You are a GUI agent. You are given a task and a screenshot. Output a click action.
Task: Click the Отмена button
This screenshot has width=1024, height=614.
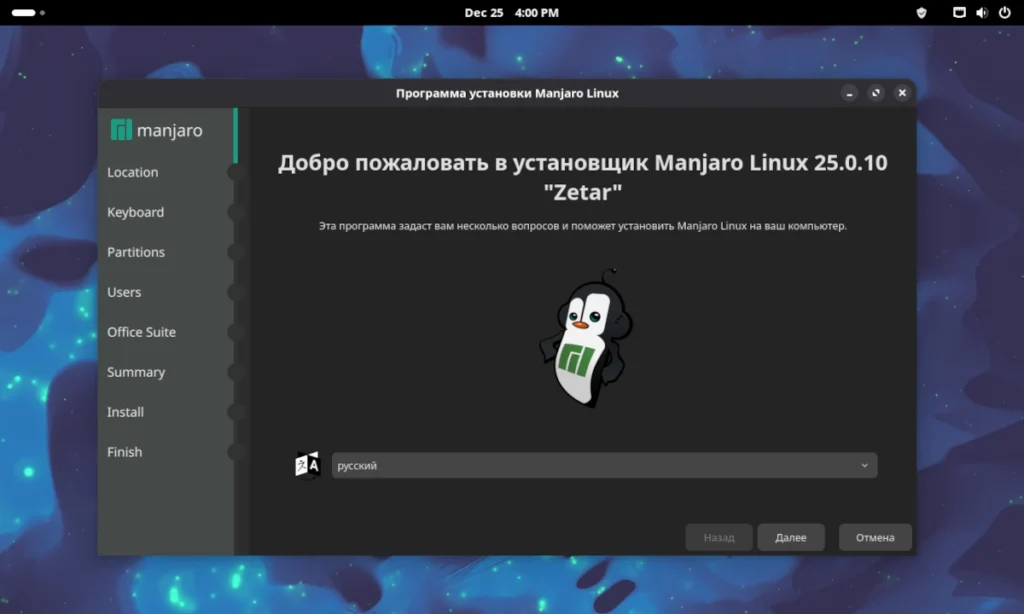874,537
